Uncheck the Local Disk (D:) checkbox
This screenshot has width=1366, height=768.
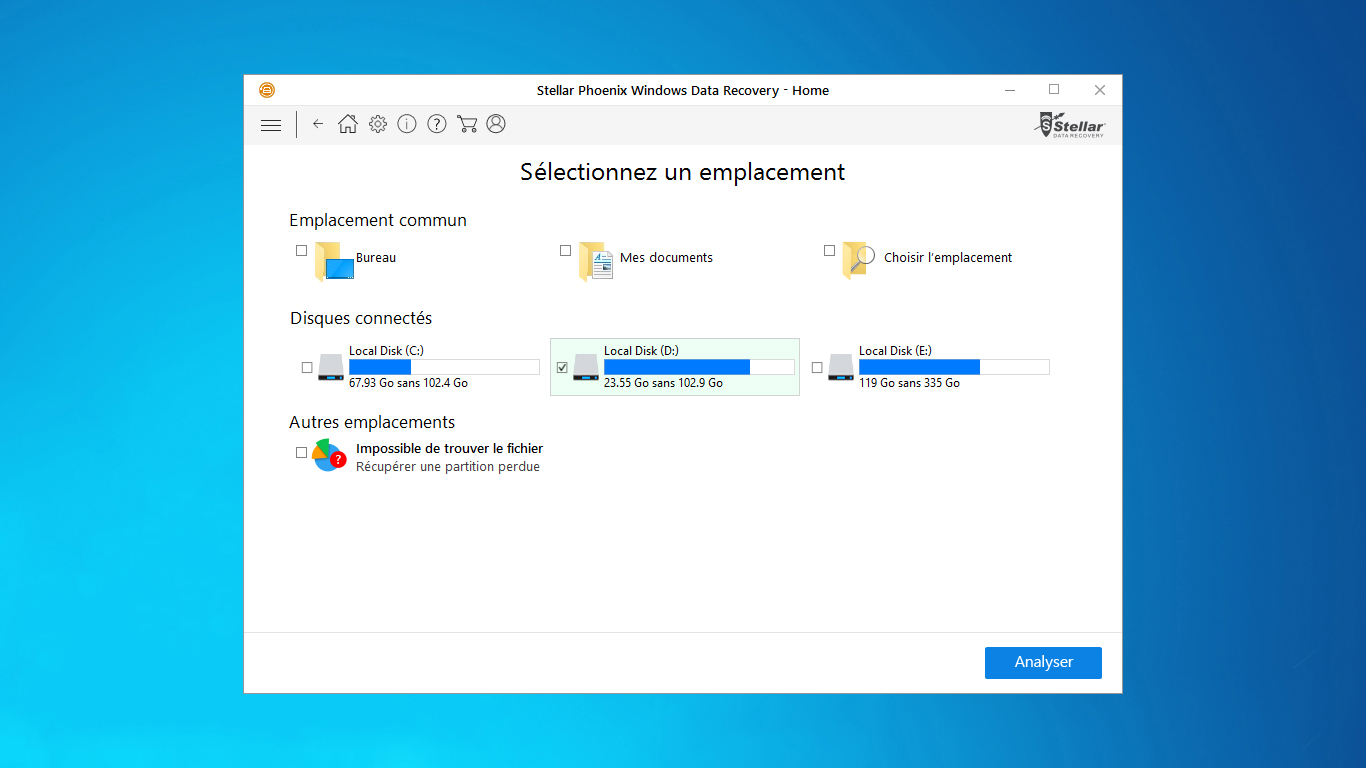pyautogui.click(x=562, y=368)
